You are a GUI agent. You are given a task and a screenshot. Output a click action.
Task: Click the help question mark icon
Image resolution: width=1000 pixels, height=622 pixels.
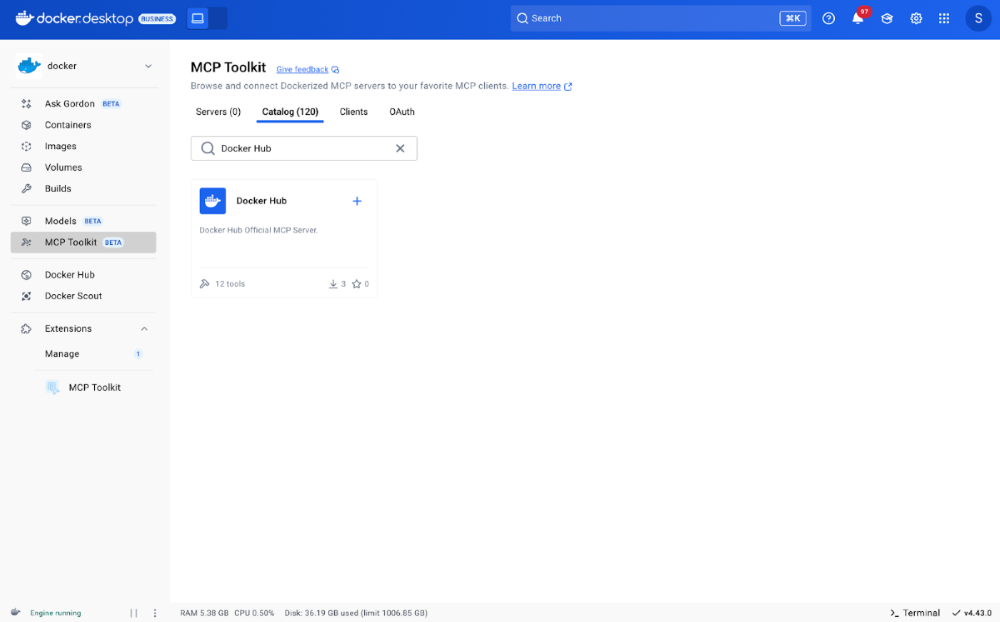828,18
